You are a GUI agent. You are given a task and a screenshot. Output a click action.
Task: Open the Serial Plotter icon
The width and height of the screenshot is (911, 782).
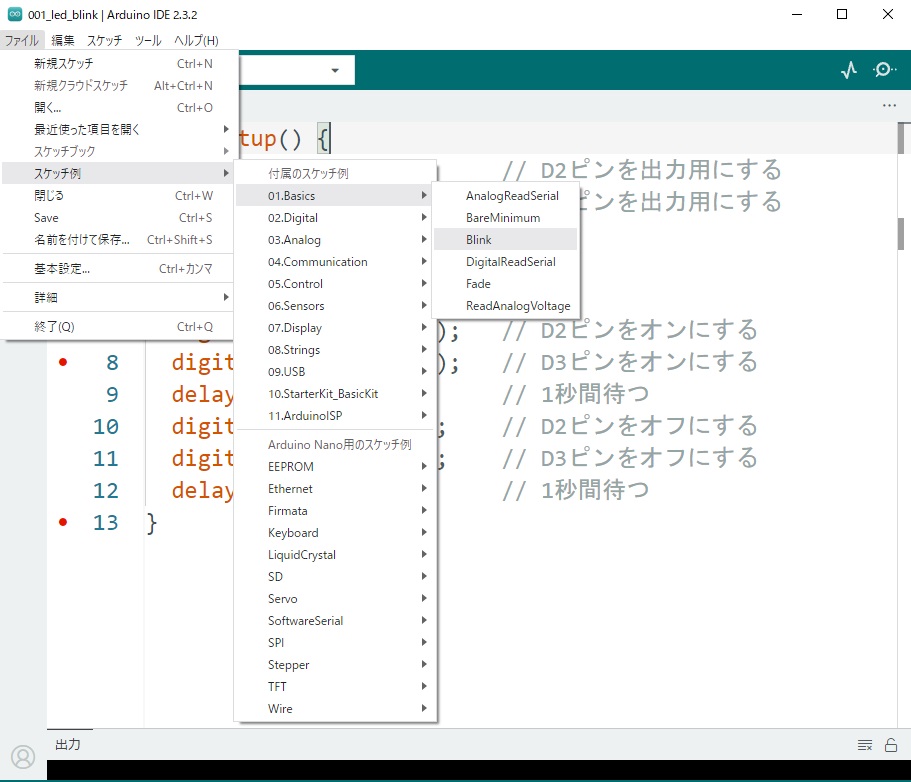point(849,70)
